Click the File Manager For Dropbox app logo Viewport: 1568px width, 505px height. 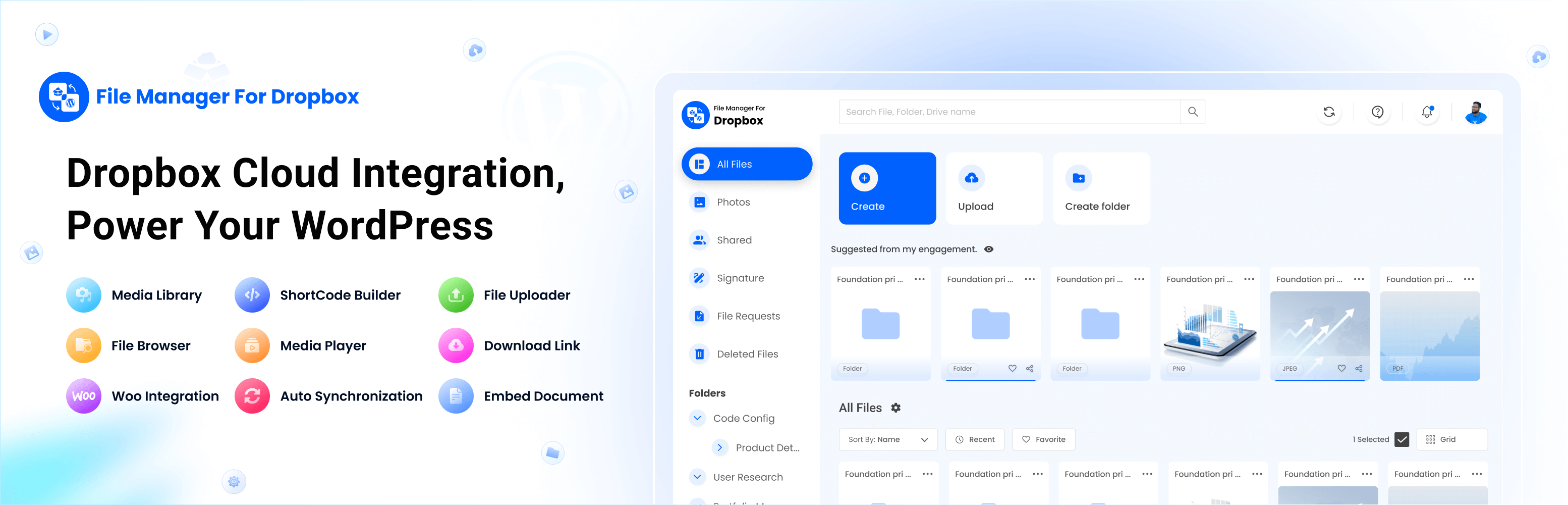point(64,97)
